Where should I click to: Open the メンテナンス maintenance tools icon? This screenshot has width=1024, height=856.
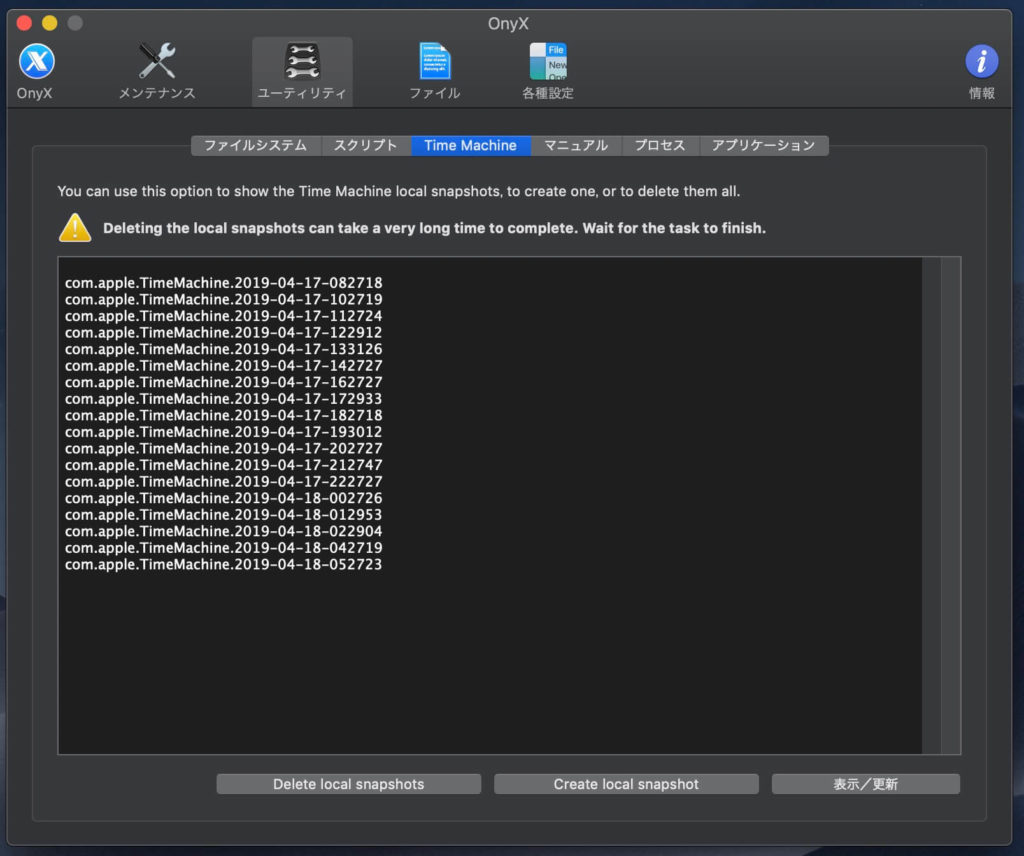pos(157,71)
